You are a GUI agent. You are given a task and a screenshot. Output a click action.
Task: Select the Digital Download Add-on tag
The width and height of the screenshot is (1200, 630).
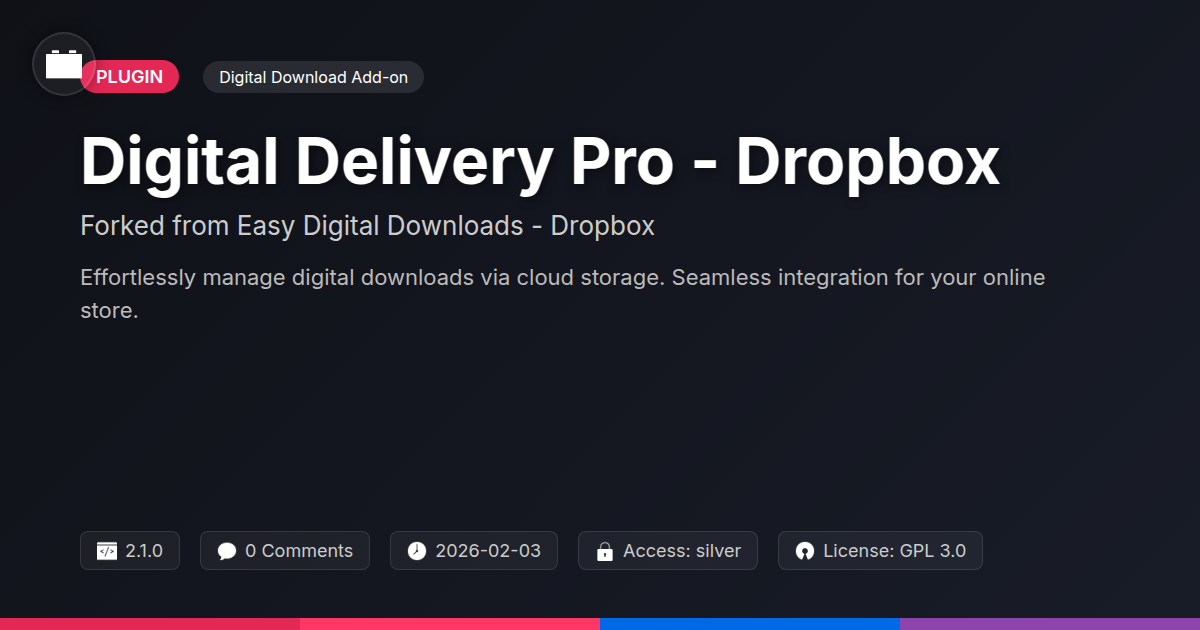click(313, 77)
